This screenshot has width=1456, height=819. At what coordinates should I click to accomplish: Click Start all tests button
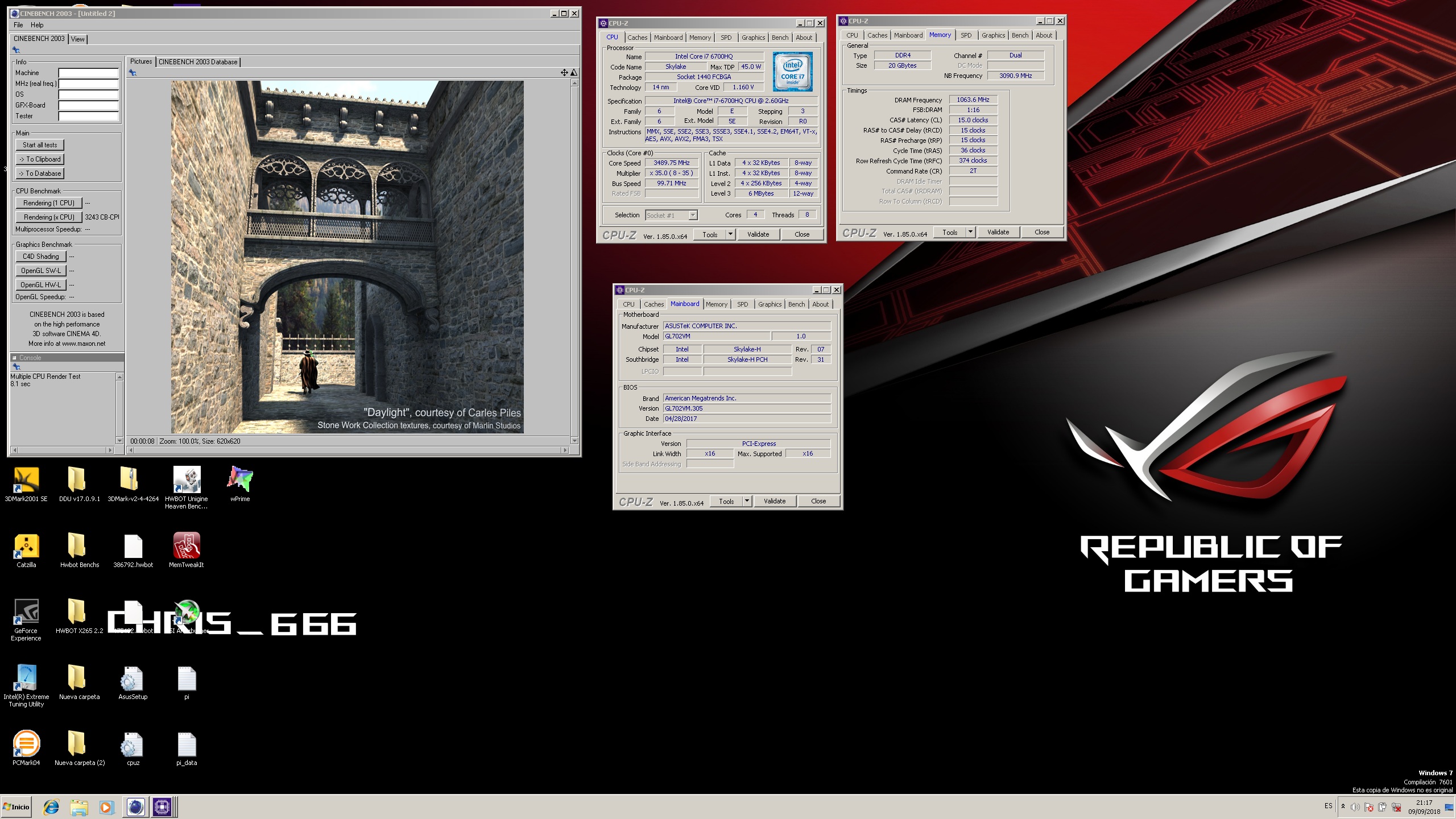(40, 145)
